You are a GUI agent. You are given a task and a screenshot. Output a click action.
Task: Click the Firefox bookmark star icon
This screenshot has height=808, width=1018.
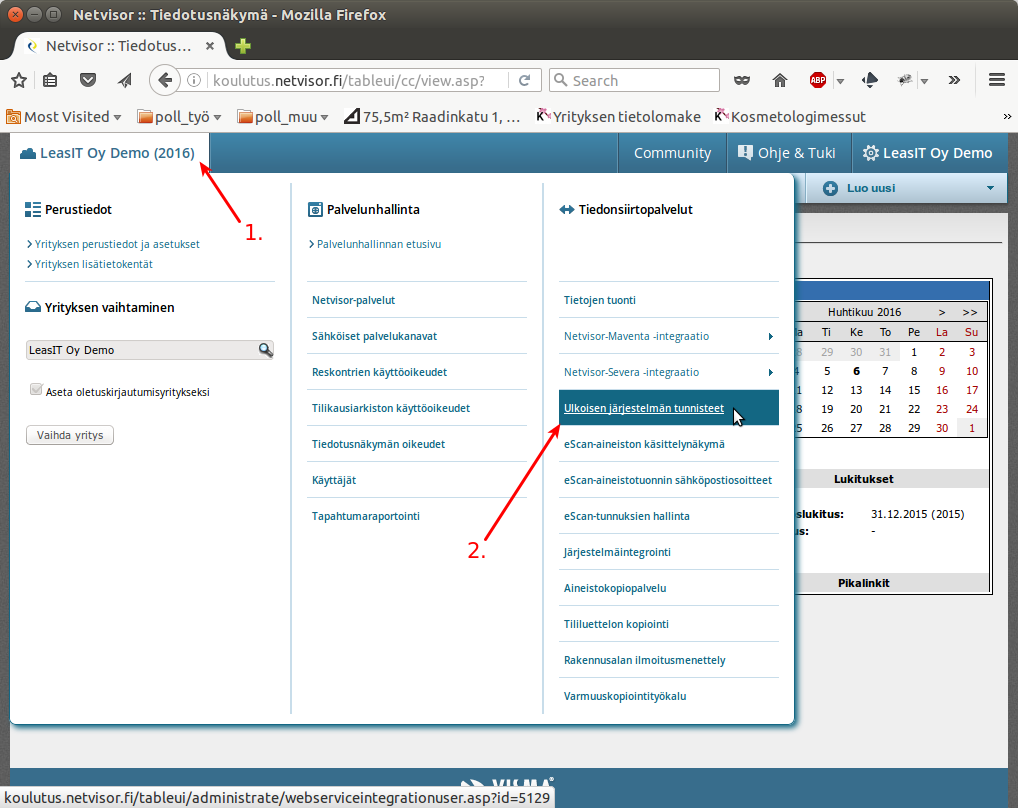point(17,80)
